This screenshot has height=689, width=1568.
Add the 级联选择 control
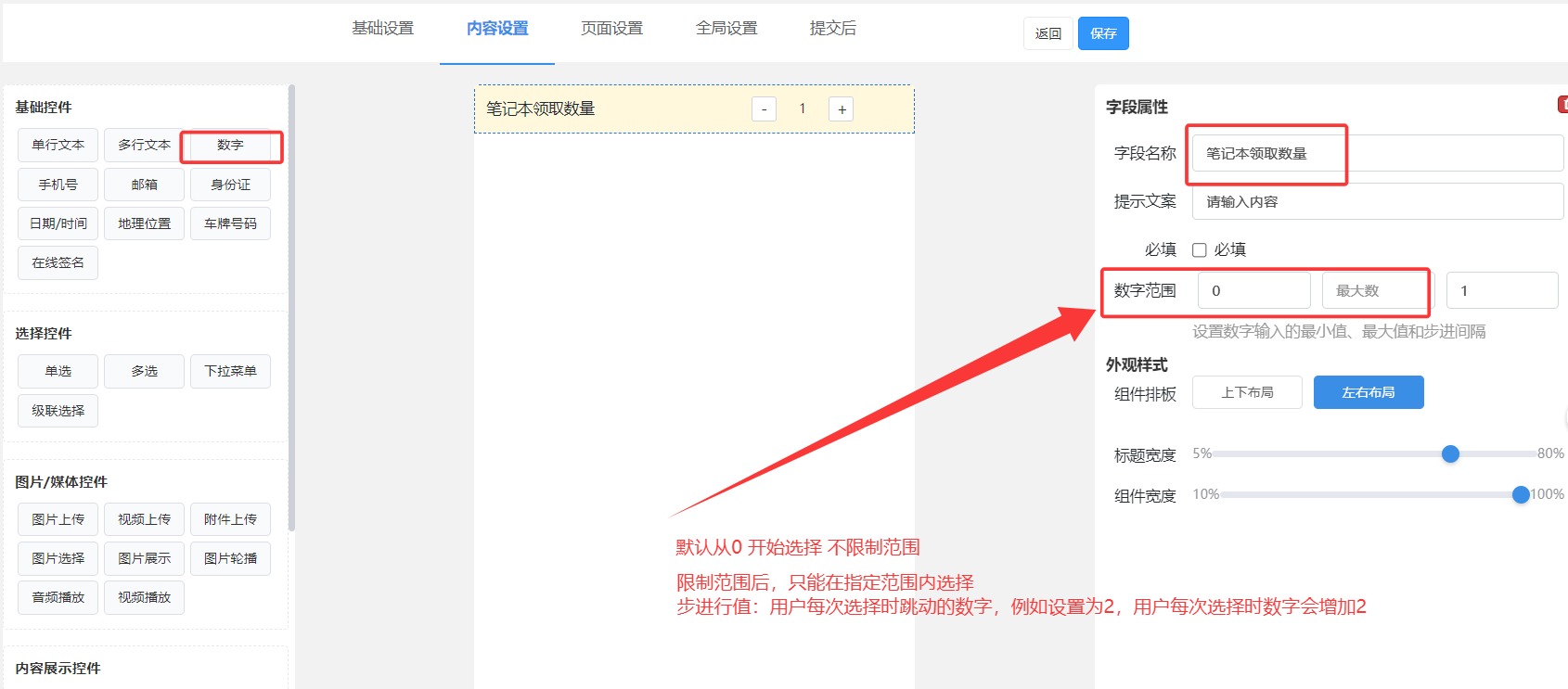pyautogui.click(x=58, y=411)
